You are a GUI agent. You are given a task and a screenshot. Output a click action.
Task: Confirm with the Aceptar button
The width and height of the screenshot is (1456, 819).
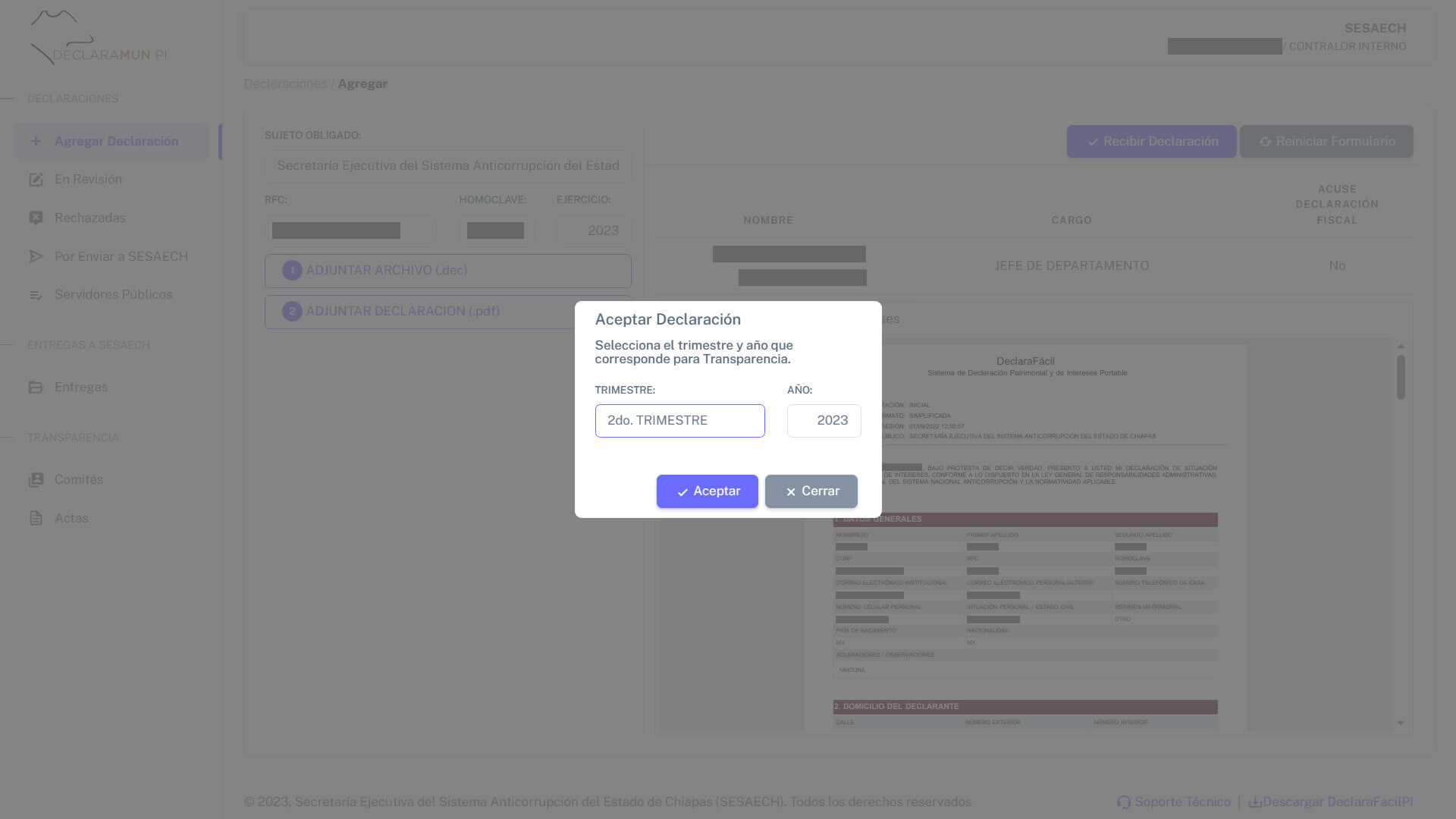coord(707,491)
